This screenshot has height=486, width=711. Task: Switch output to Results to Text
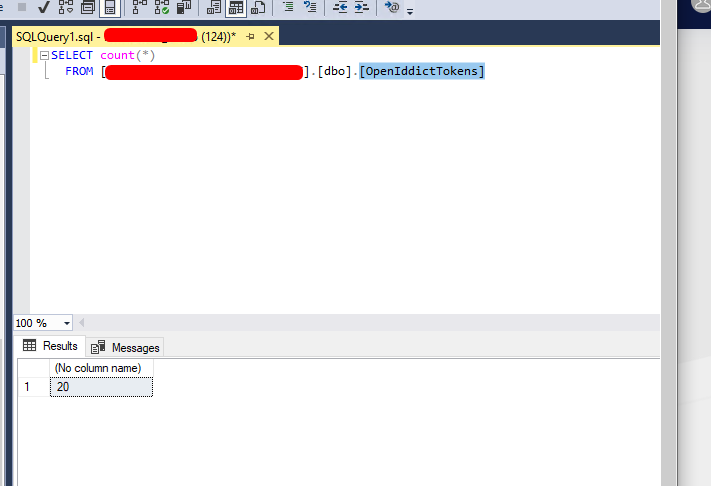[214, 7]
